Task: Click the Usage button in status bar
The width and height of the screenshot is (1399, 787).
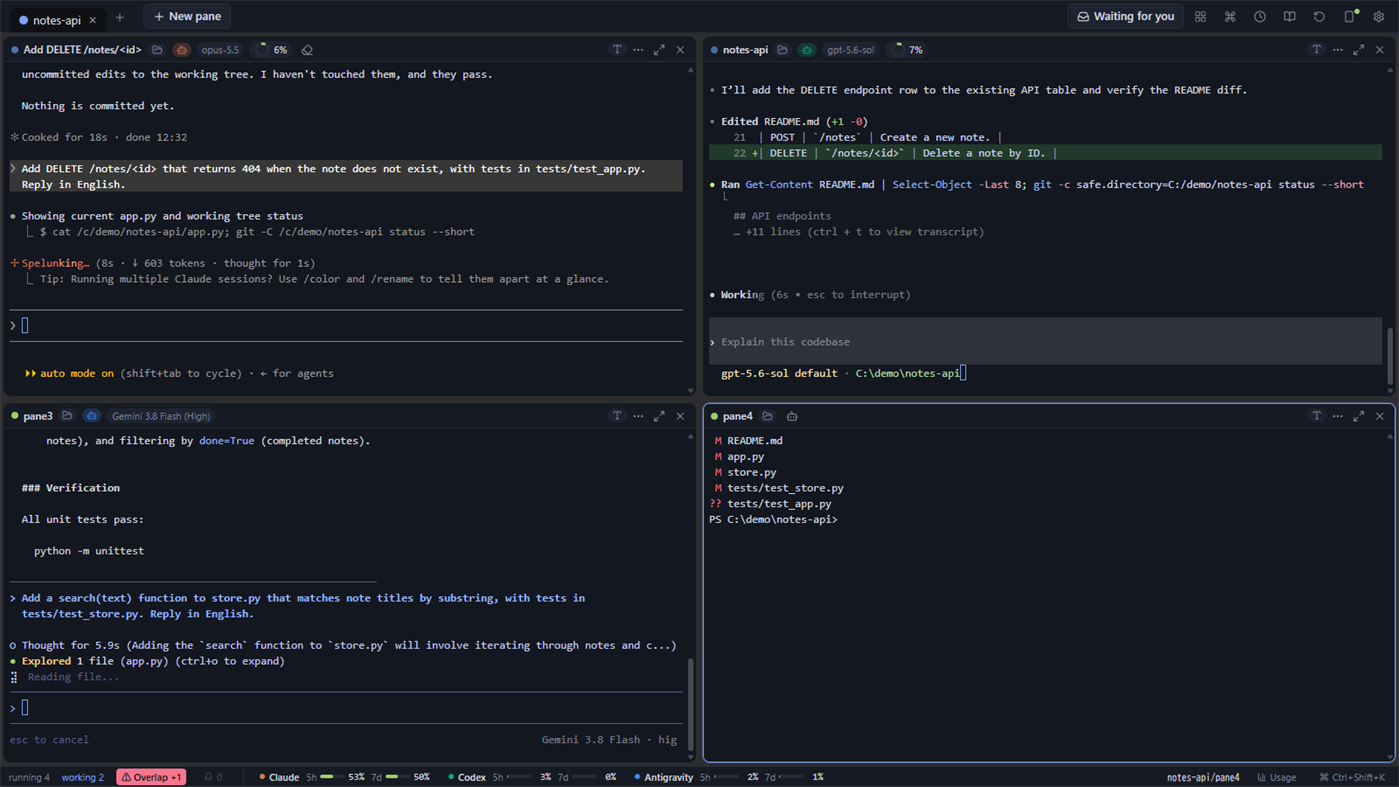Action: (1277, 777)
